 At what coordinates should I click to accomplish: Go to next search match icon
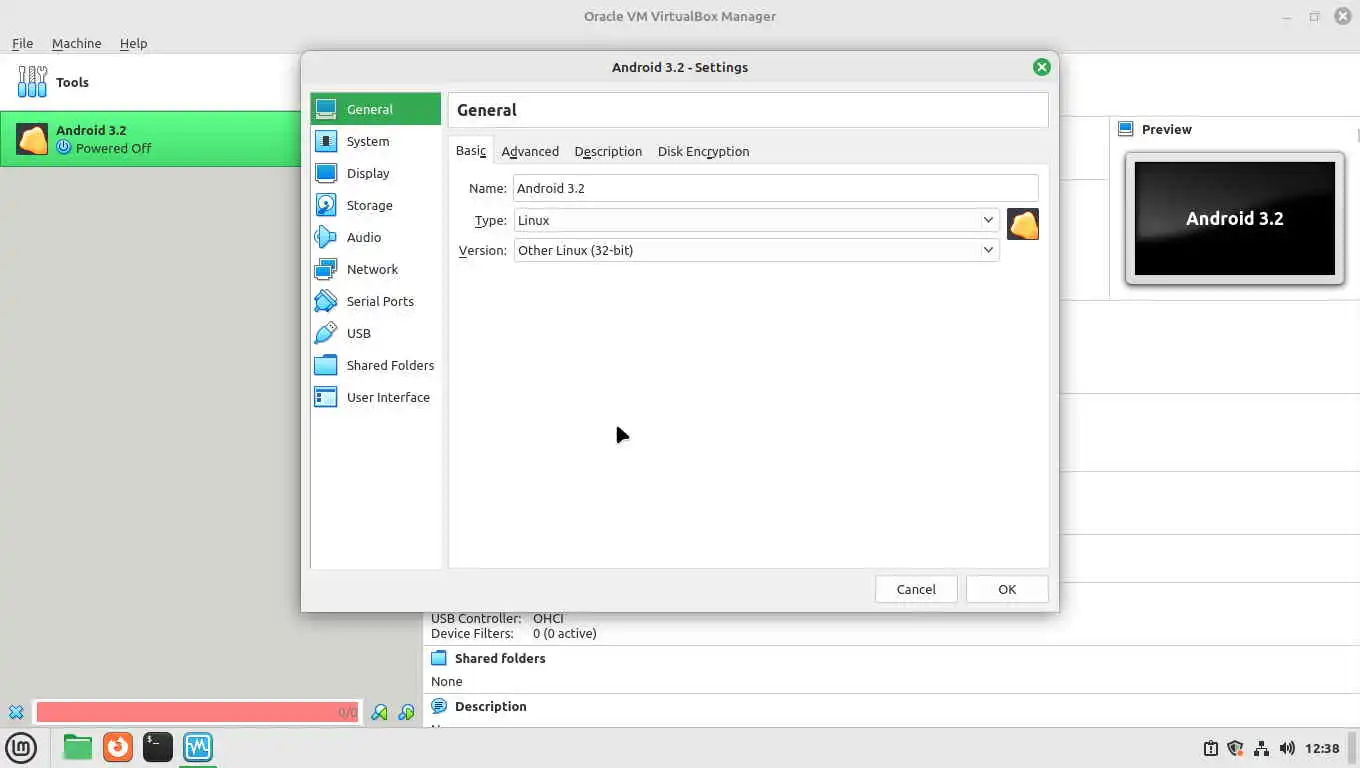(406, 712)
